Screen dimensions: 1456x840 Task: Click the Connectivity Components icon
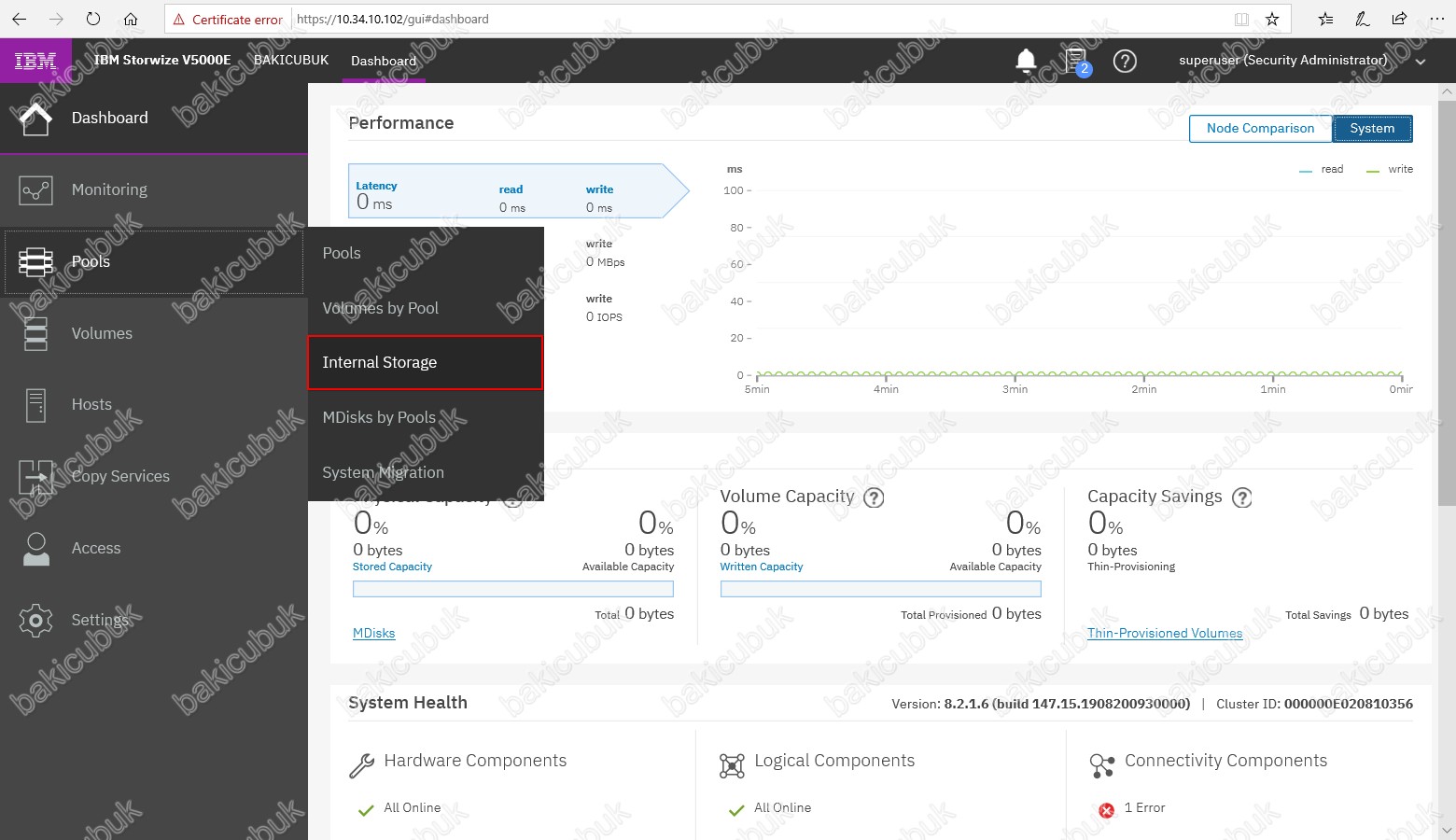[x=1102, y=765]
